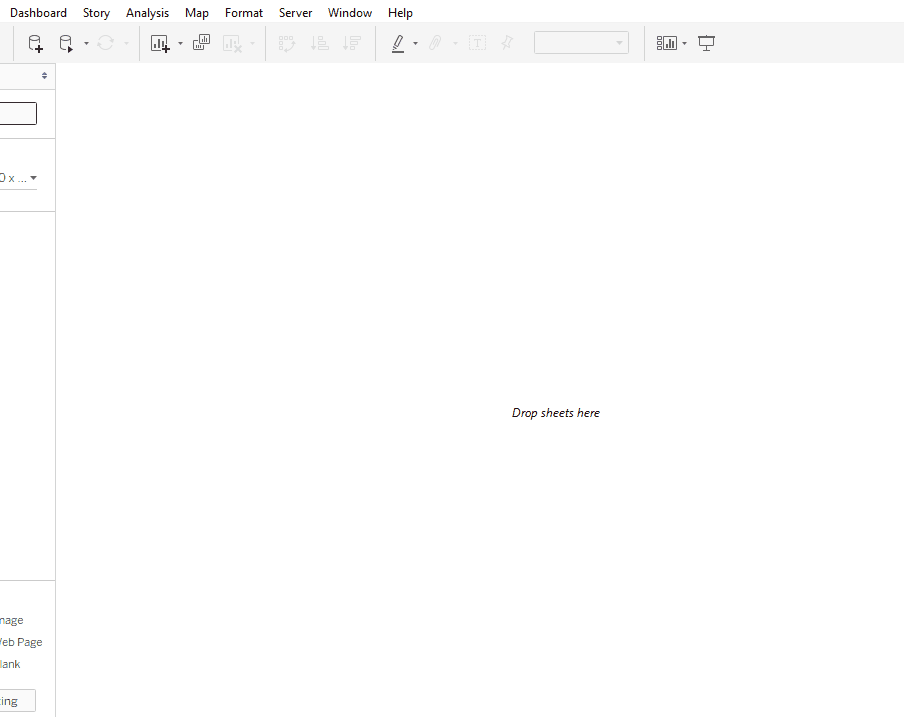Click the New Data Source icon
Viewport: 904px width, 717px height.
35,43
